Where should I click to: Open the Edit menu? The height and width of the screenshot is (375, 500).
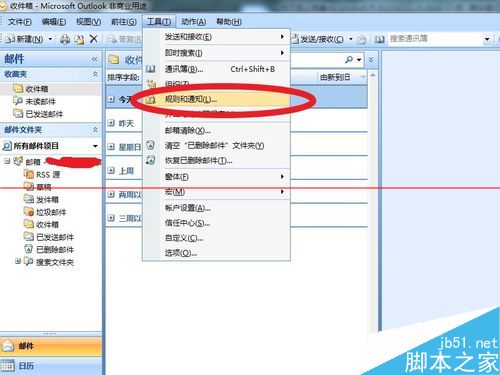pos(54,22)
